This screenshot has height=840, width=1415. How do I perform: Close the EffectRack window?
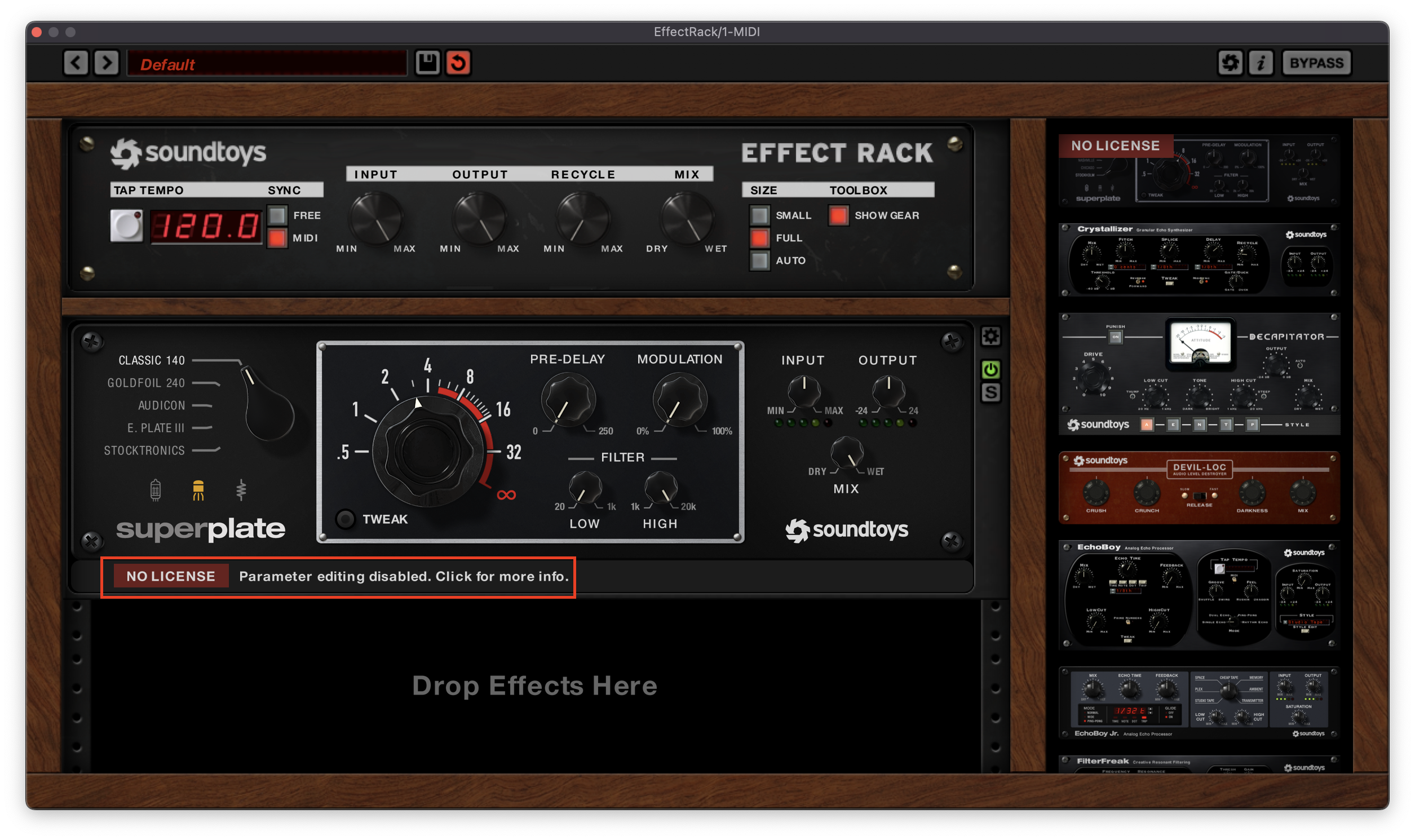click(x=37, y=32)
